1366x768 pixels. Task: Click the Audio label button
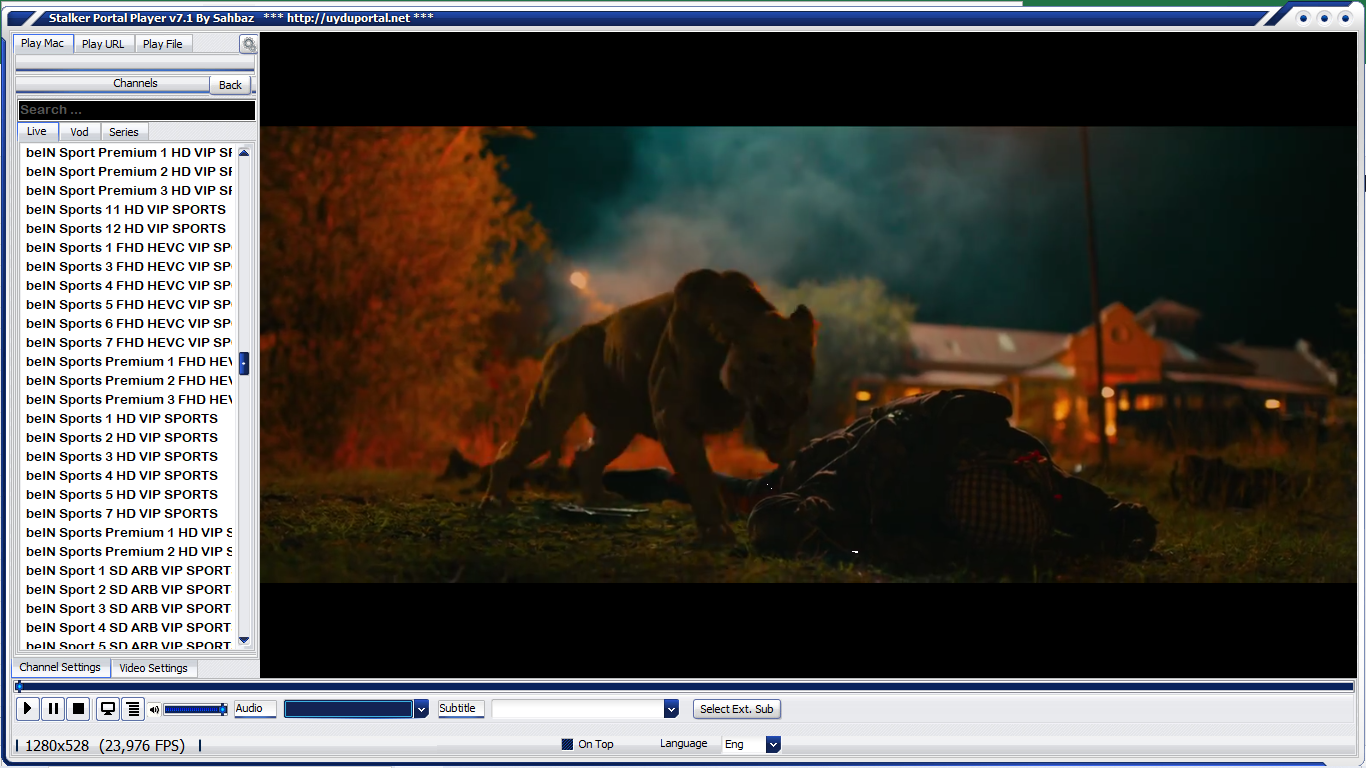[x=255, y=708]
